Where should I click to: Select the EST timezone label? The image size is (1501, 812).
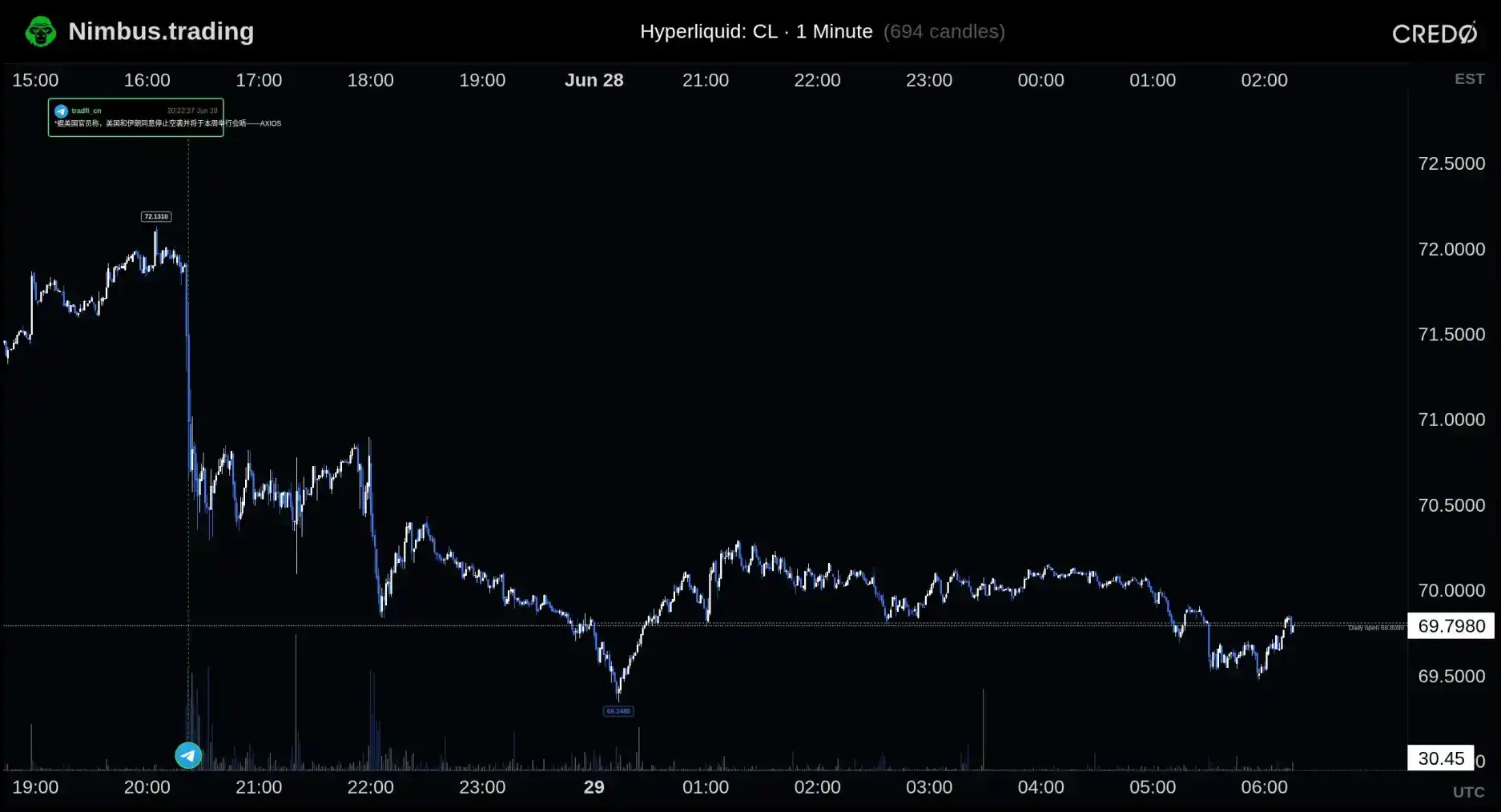click(1469, 79)
